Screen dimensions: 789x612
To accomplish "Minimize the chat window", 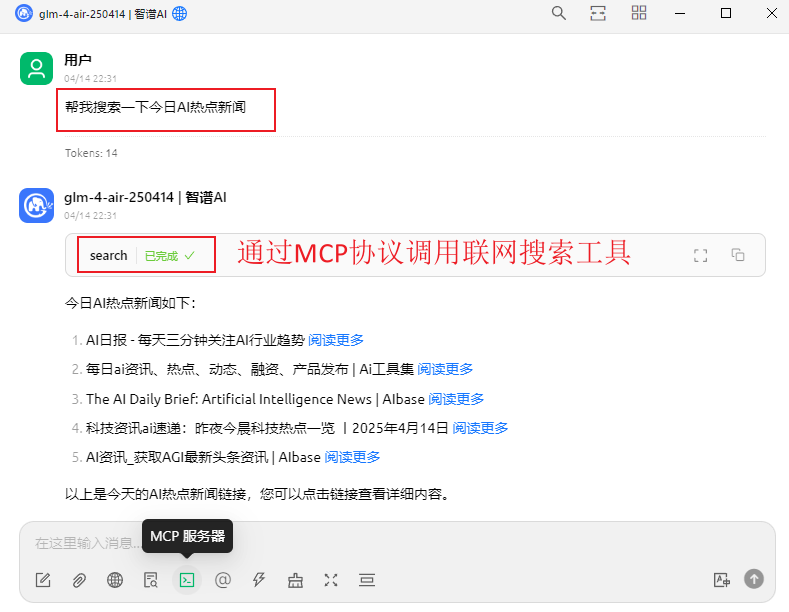I will (680, 14).
